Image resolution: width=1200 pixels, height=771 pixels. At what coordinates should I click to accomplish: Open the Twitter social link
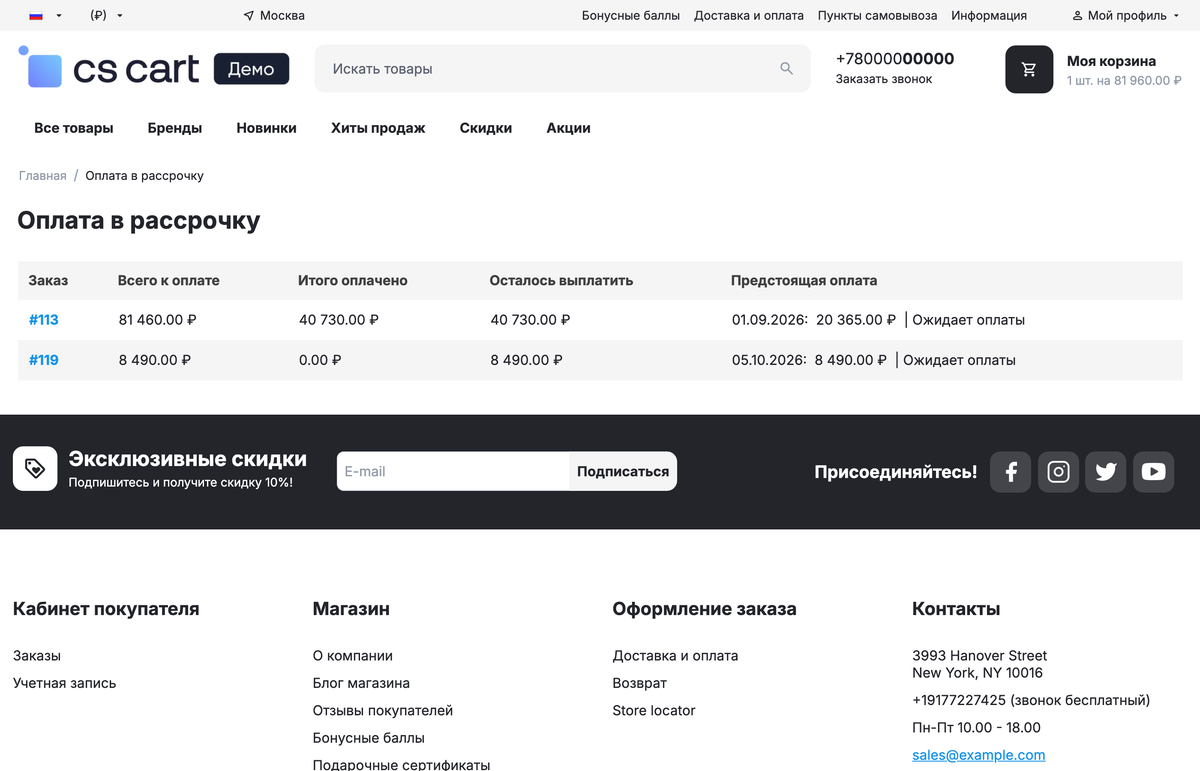[x=1106, y=472]
